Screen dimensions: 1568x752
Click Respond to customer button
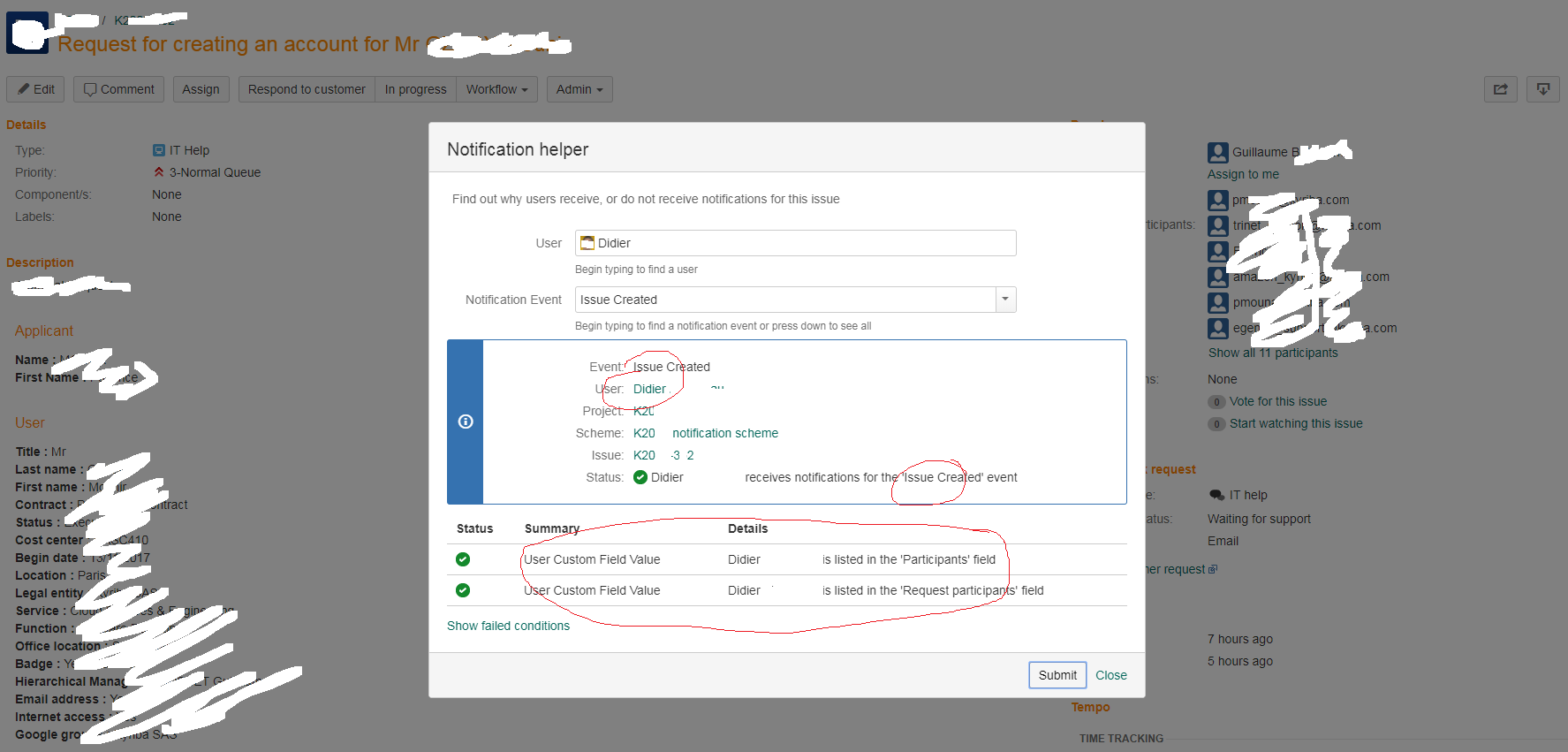coord(307,89)
